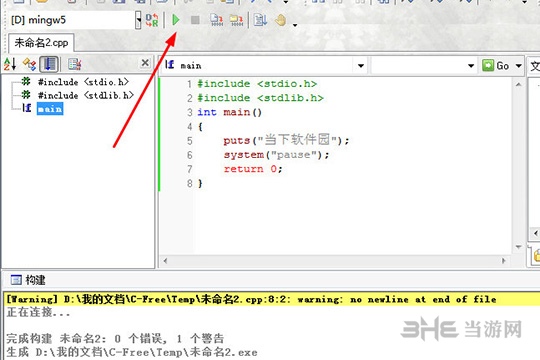The image size is (540, 360).
Task: Click the 生成 未命名2.exe output line
Action: 132,352
